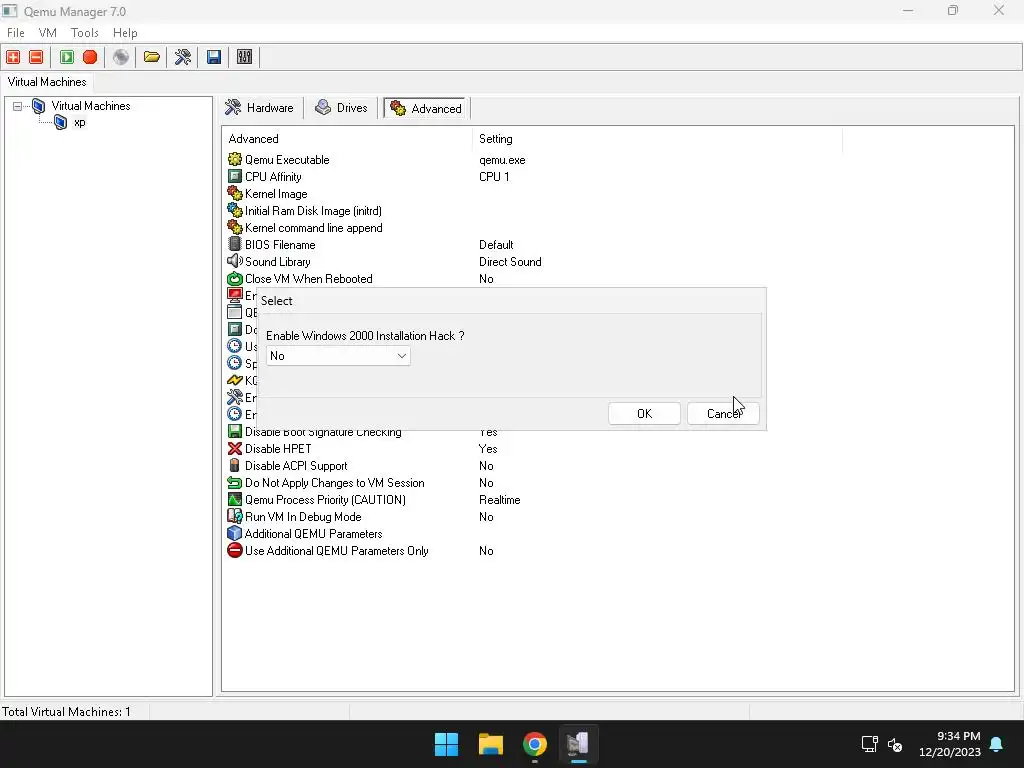The image size is (1024, 768).
Task: Collapse the Virtual Machines tree node
Action: (18, 106)
